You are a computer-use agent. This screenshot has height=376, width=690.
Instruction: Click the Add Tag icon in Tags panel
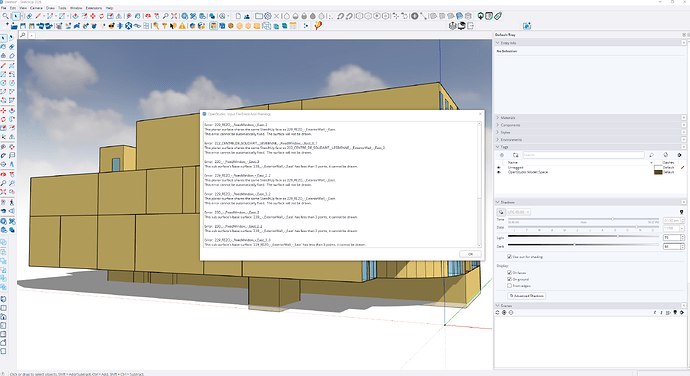(502, 155)
